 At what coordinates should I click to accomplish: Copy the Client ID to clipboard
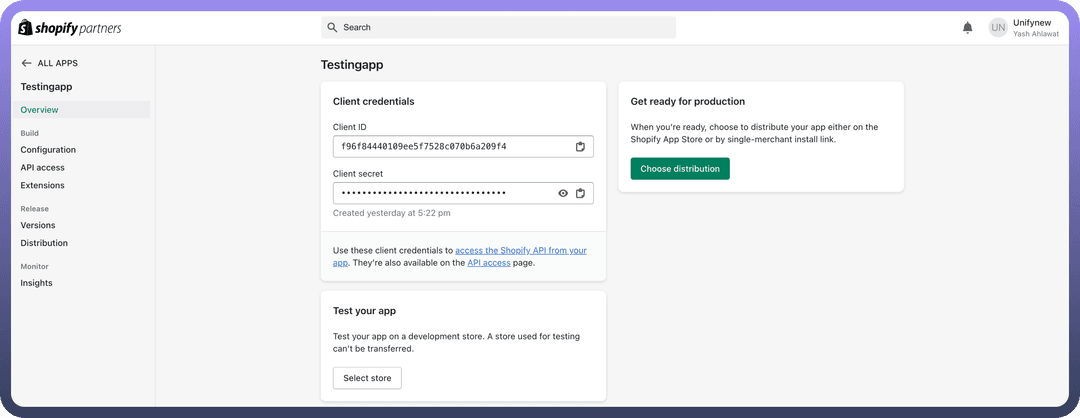click(580, 147)
